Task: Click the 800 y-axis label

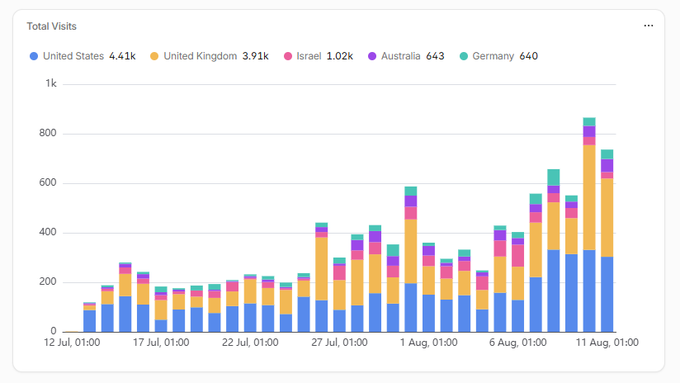Action: [x=48, y=133]
